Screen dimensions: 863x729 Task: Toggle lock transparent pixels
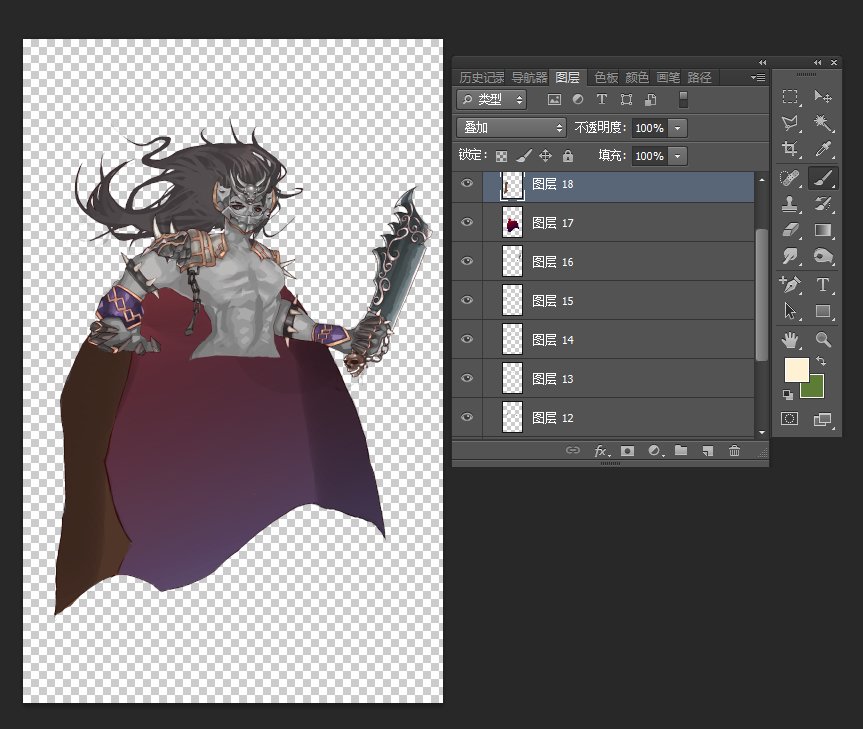pos(501,156)
